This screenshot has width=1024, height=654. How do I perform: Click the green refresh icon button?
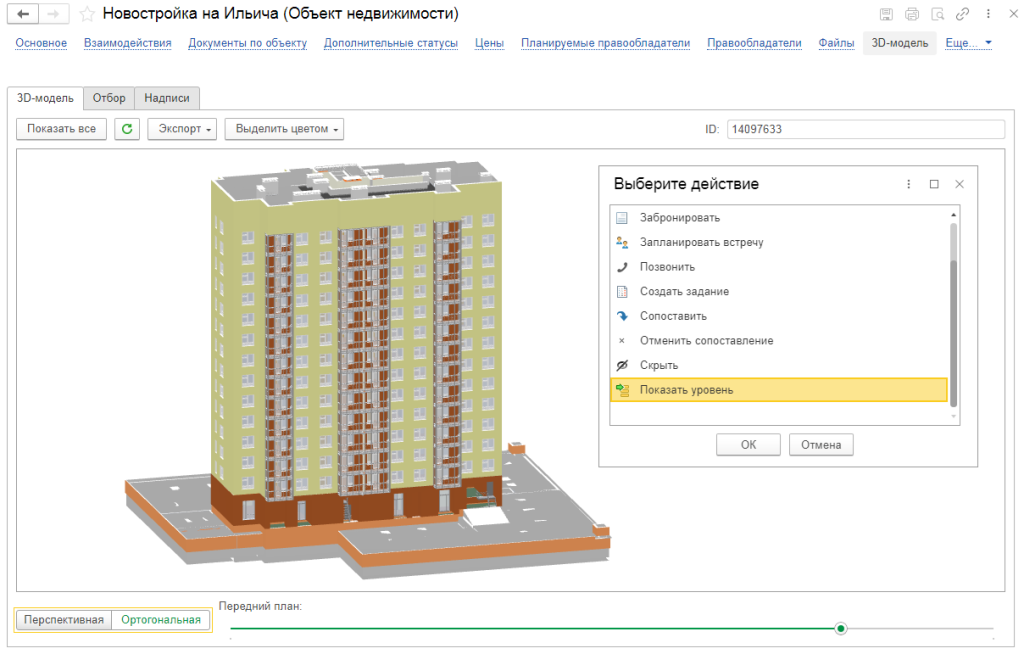click(x=127, y=129)
